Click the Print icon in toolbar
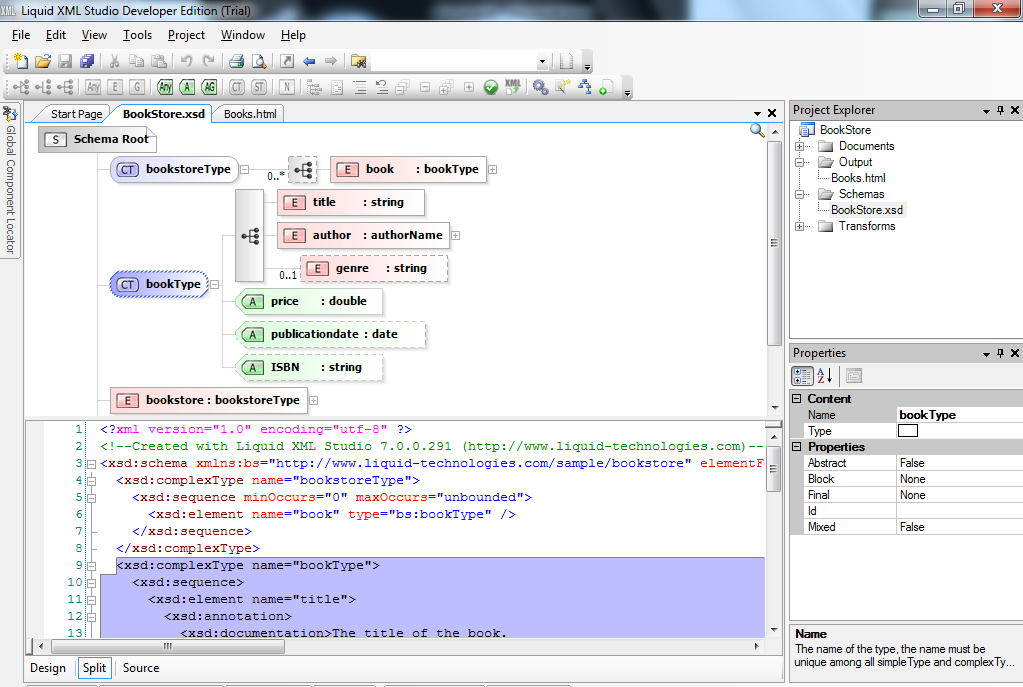This screenshot has height=687, width=1023. [x=236, y=61]
